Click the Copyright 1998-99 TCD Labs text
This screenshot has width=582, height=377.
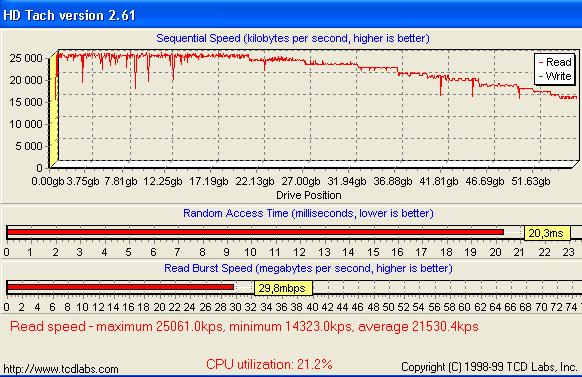click(x=489, y=367)
